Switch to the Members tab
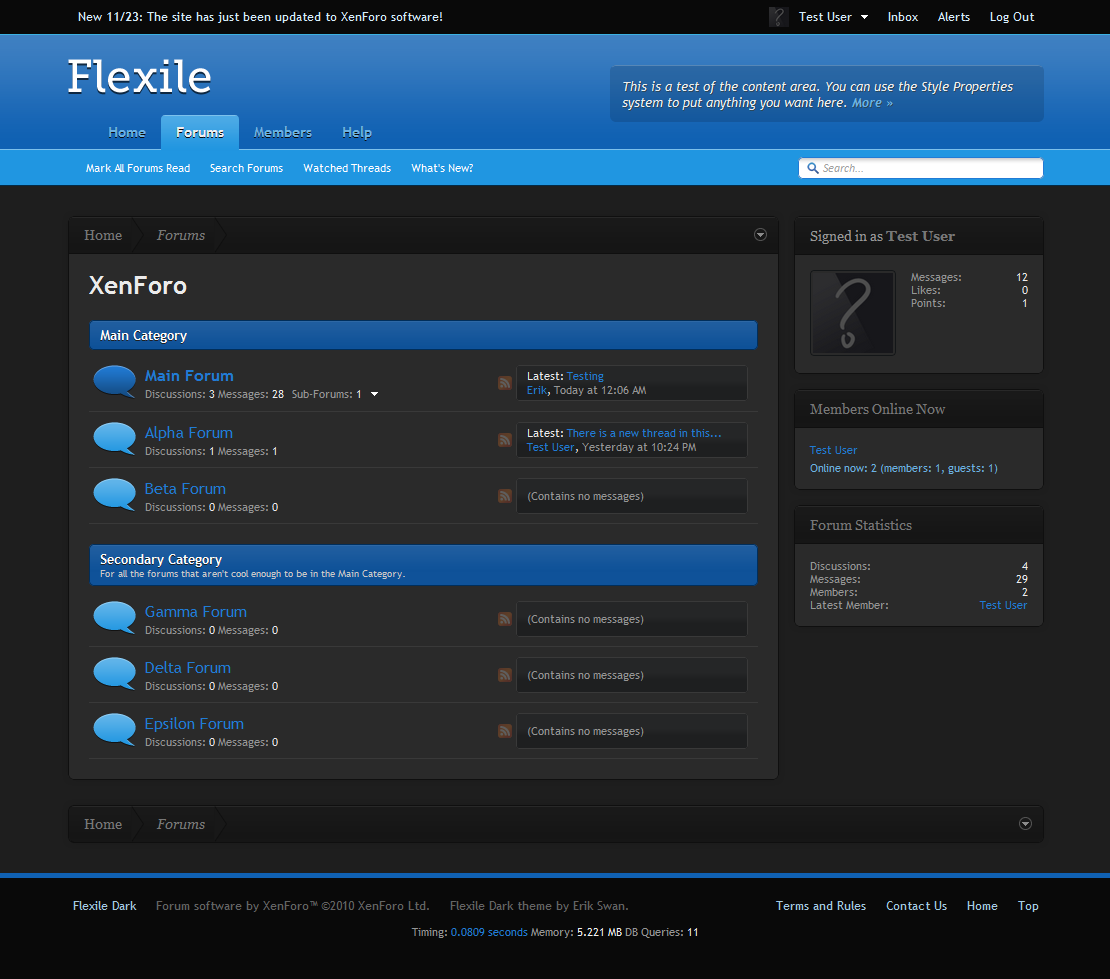1110x979 pixels. [282, 132]
